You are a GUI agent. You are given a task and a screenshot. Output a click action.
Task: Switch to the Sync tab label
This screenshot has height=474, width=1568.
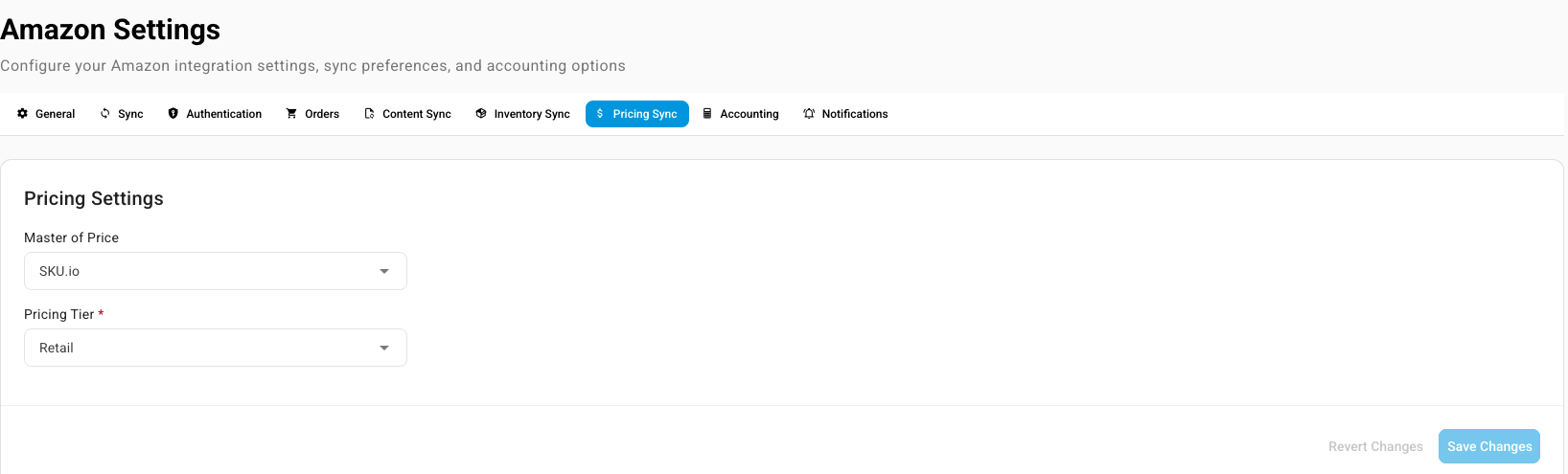(x=130, y=114)
